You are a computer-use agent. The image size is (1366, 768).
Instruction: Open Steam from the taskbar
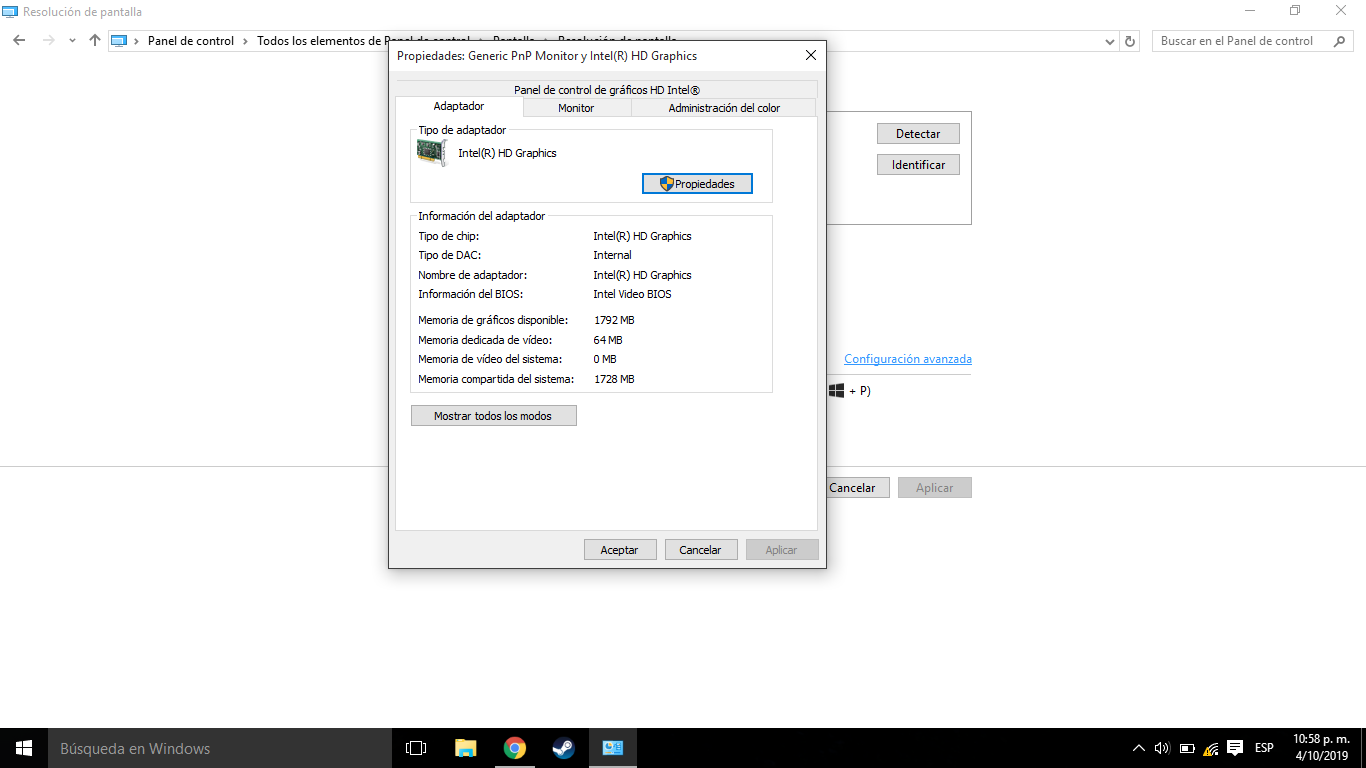point(563,748)
